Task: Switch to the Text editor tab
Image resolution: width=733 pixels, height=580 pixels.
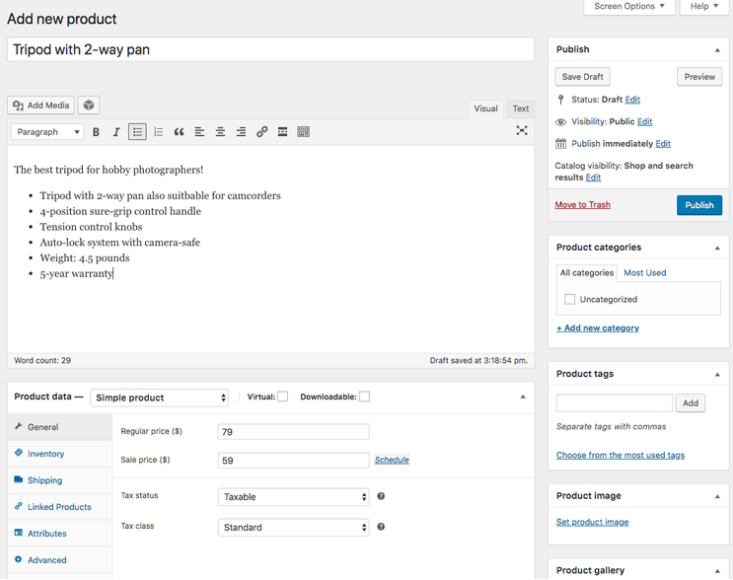Action: [520, 109]
